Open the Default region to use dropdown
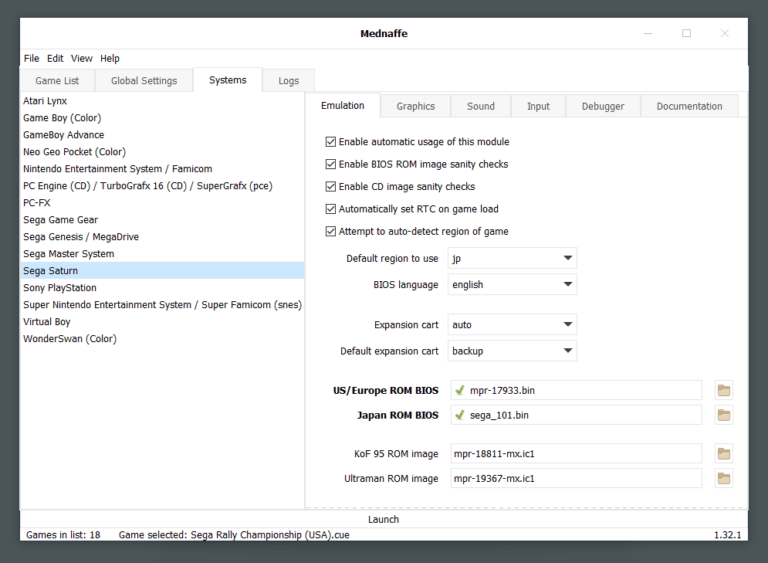The image size is (768, 563). click(512, 258)
